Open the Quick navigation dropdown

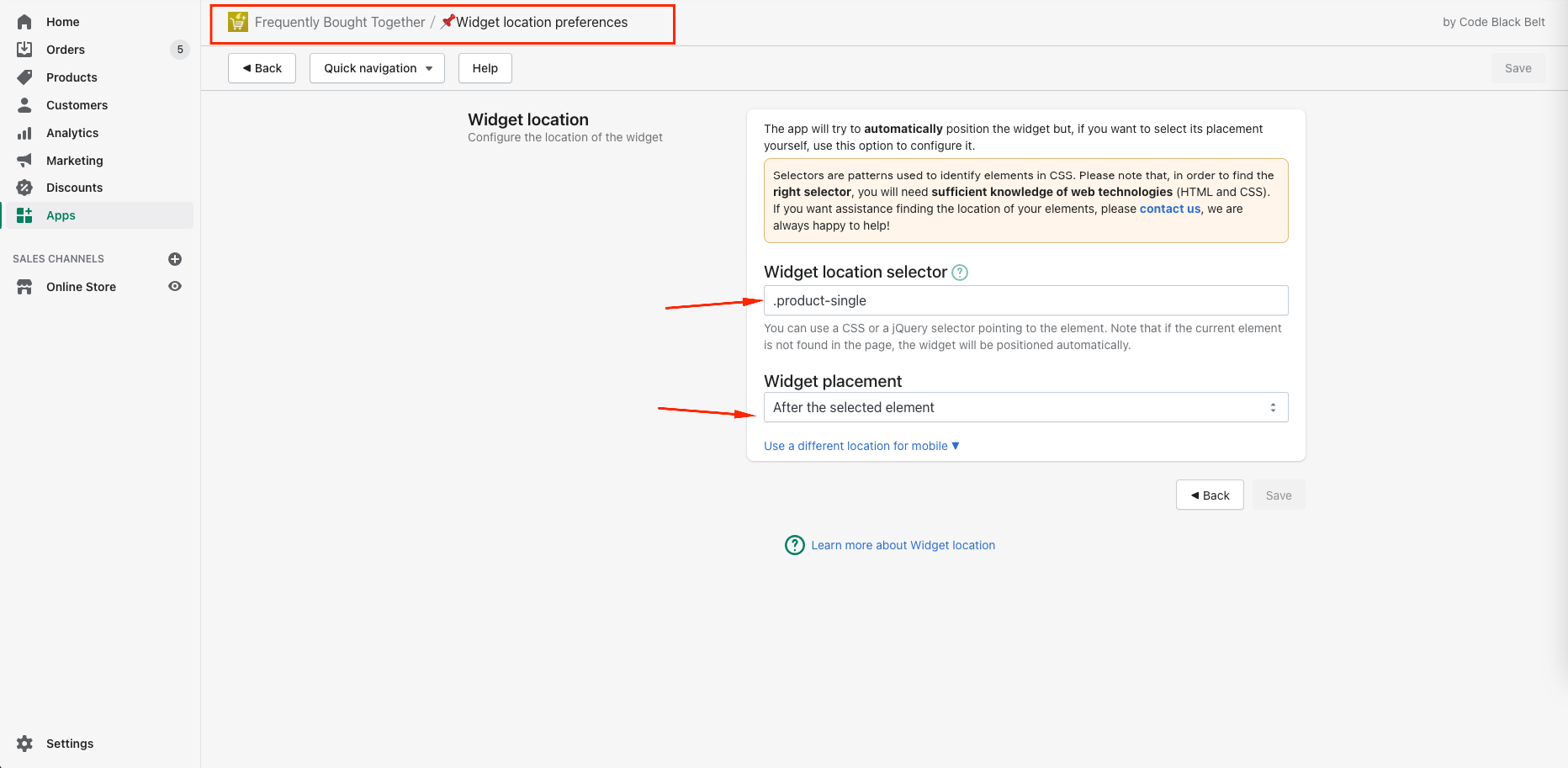[x=377, y=68]
